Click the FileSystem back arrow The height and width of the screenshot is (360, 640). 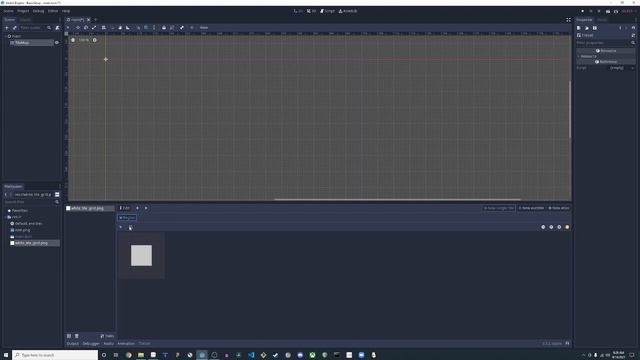pos(6,195)
